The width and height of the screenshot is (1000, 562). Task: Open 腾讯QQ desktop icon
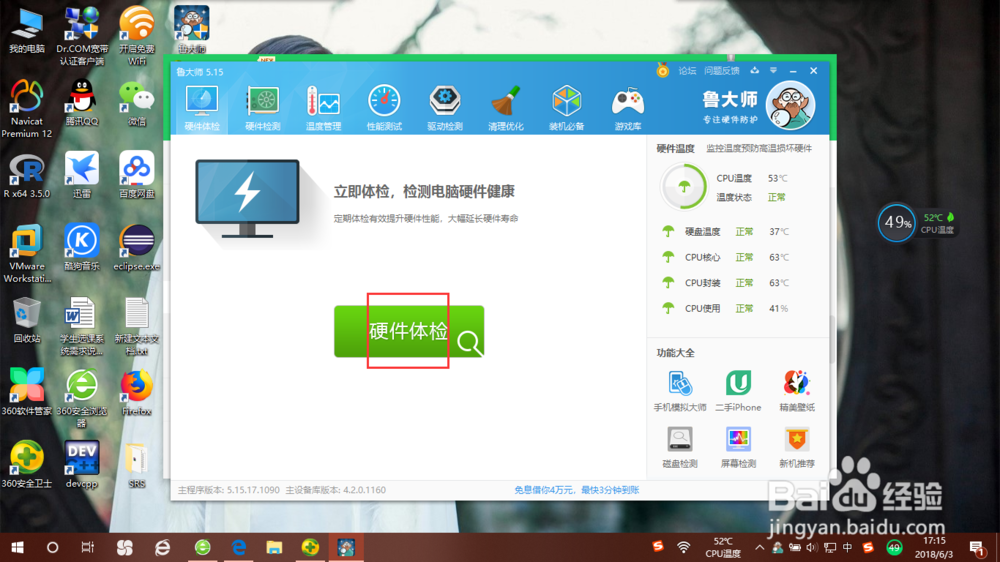(82, 103)
